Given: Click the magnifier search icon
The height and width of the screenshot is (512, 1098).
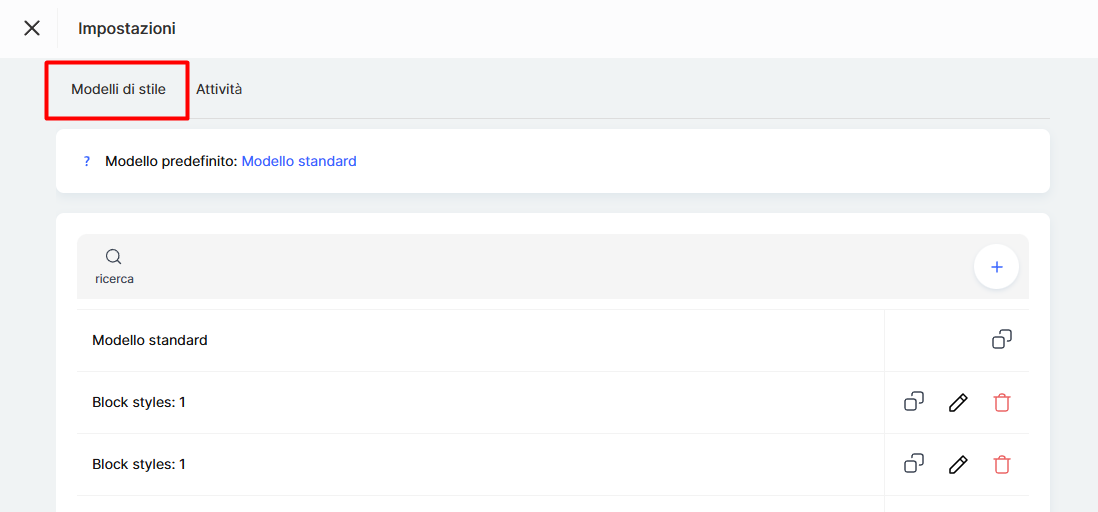Looking at the screenshot, I should coord(113,257).
